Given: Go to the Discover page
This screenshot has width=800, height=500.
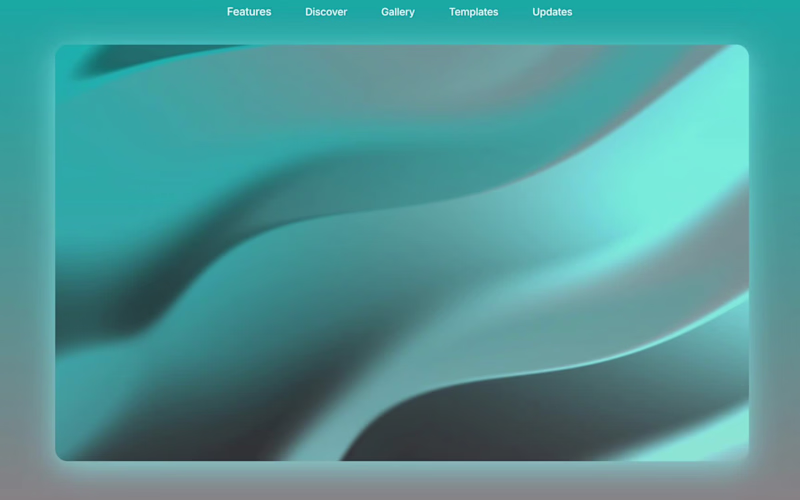Looking at the screenshot, I should pyautogui.click(x=326, y=12).
